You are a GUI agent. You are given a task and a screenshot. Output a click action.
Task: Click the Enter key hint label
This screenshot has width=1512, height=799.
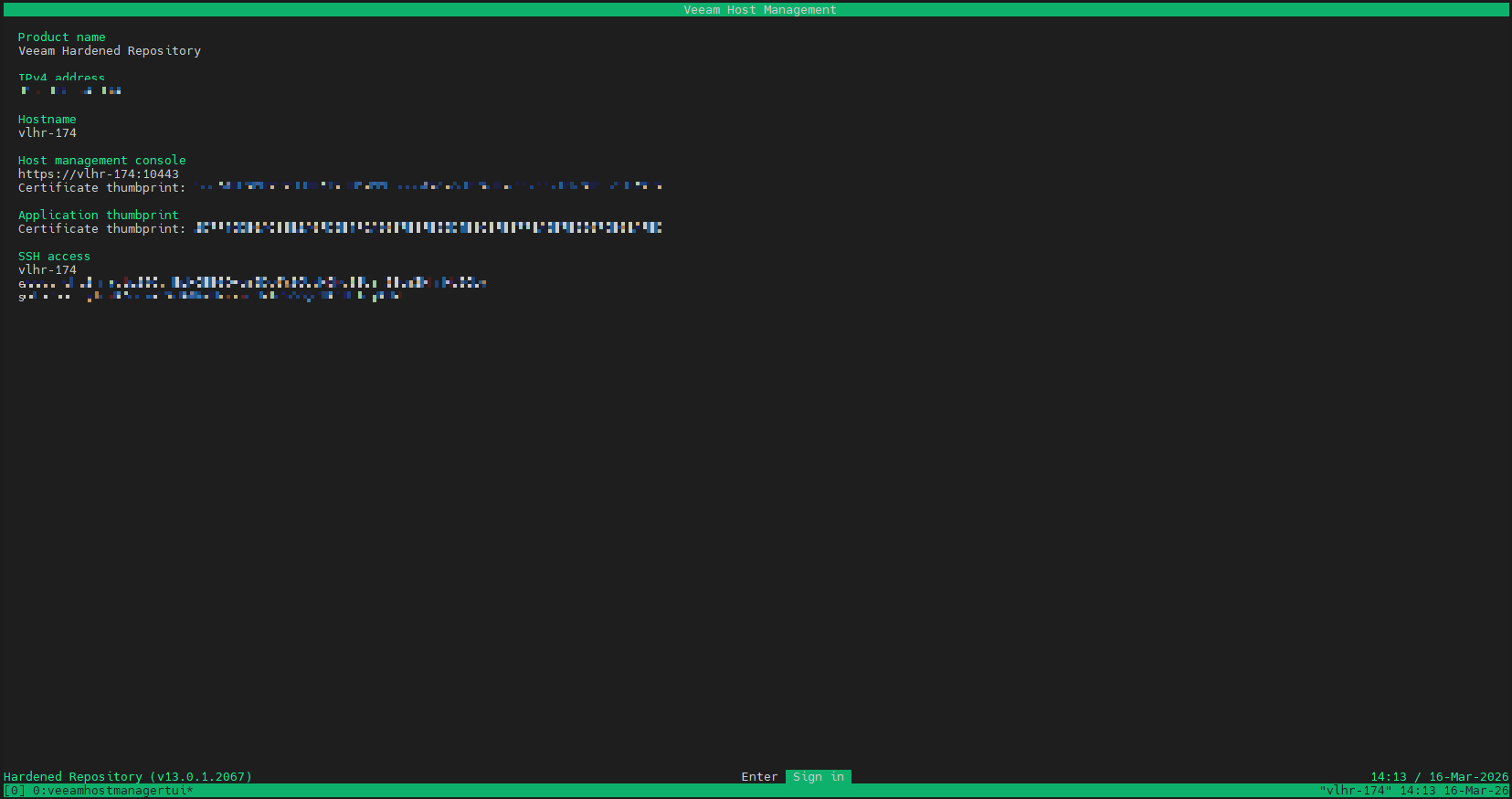760,777
